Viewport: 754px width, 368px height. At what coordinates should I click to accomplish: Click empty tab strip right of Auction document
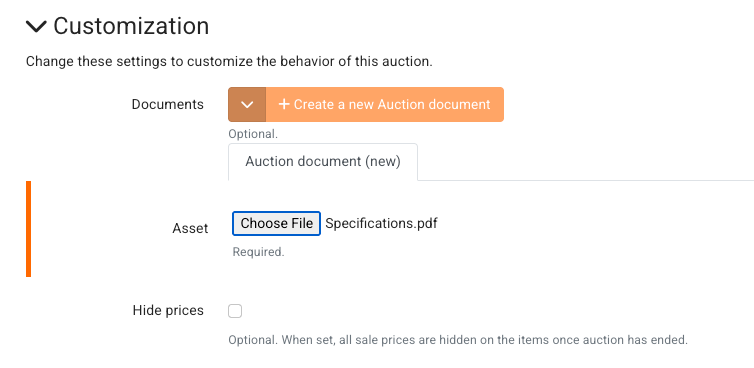586,162
